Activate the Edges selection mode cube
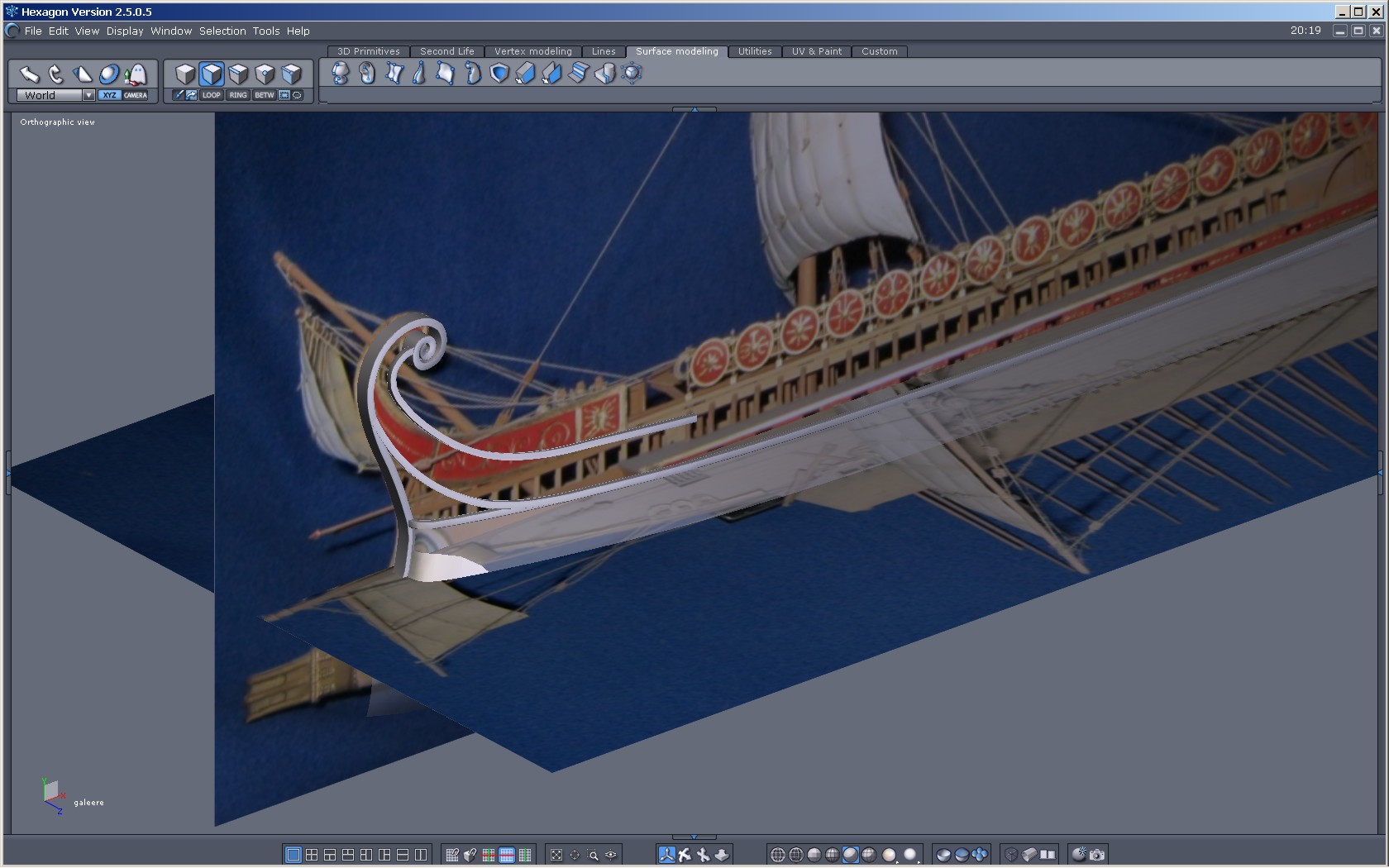Image resolution: width=1389 pixels, height=868 pixels. click(238, 74)
